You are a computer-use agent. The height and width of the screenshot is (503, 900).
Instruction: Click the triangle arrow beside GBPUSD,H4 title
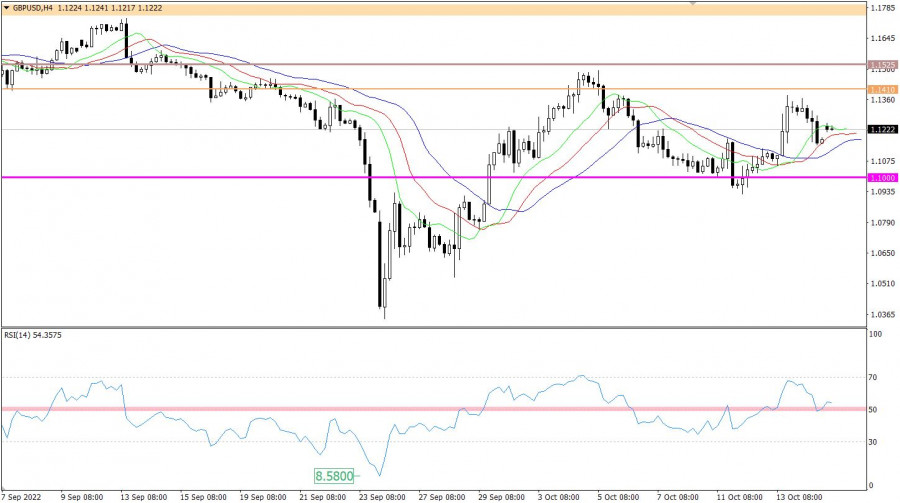5,6
